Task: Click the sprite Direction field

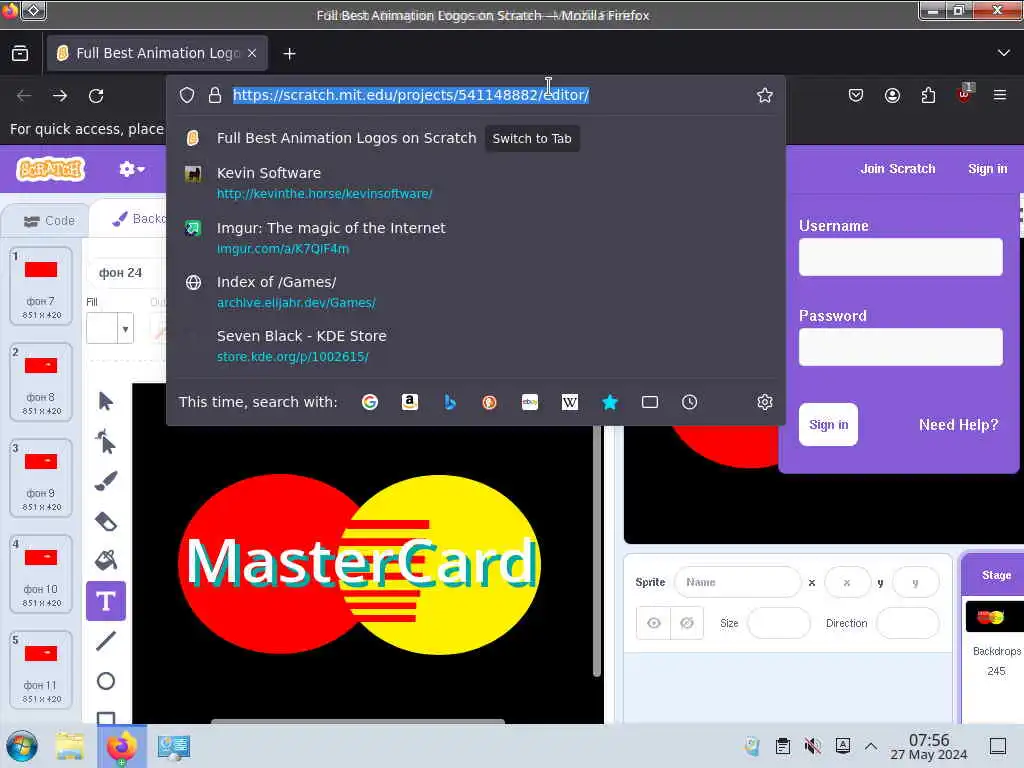Action: [x=908, y=623]
